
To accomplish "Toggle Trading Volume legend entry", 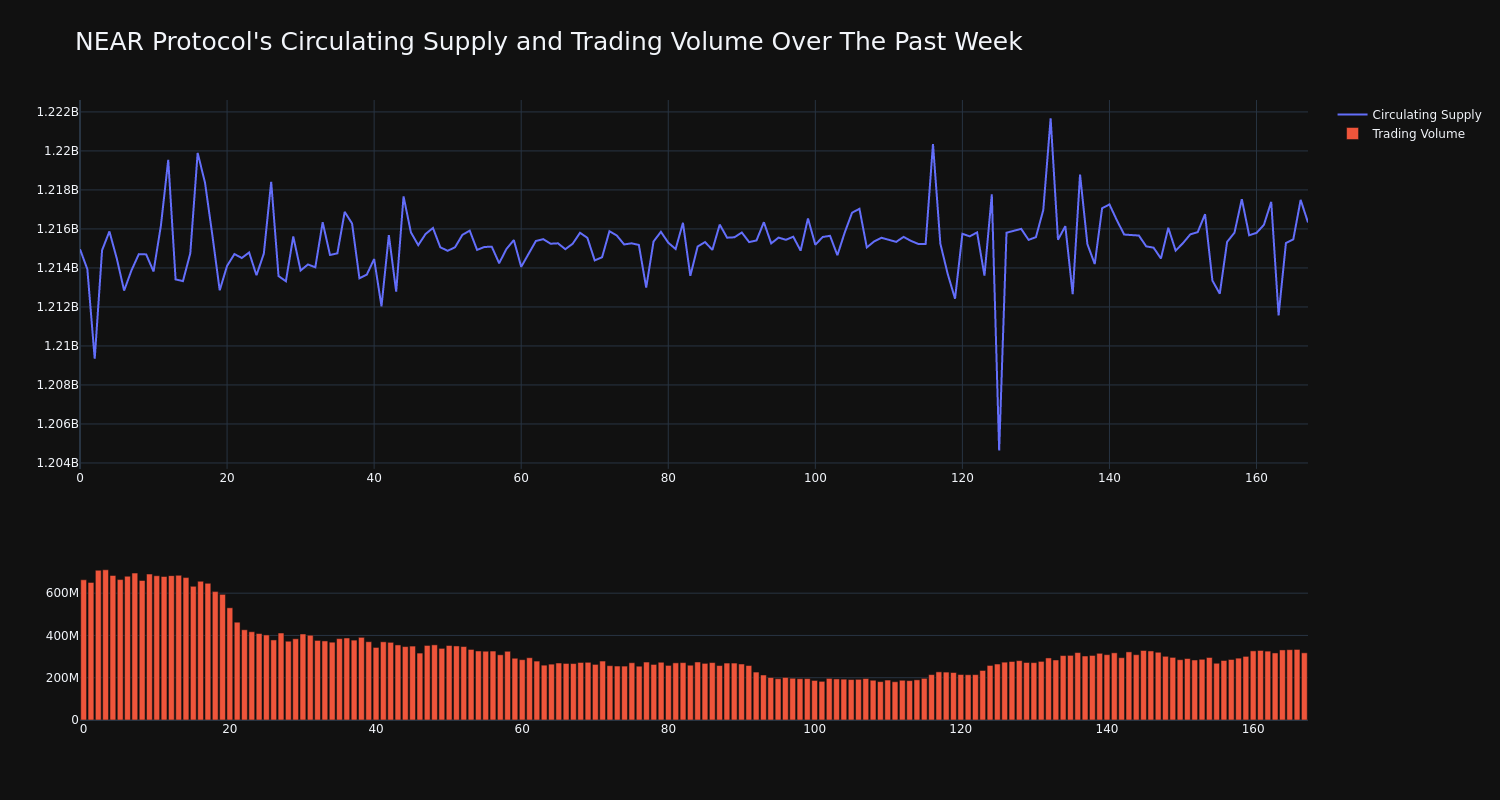I will coord(1405,134).
